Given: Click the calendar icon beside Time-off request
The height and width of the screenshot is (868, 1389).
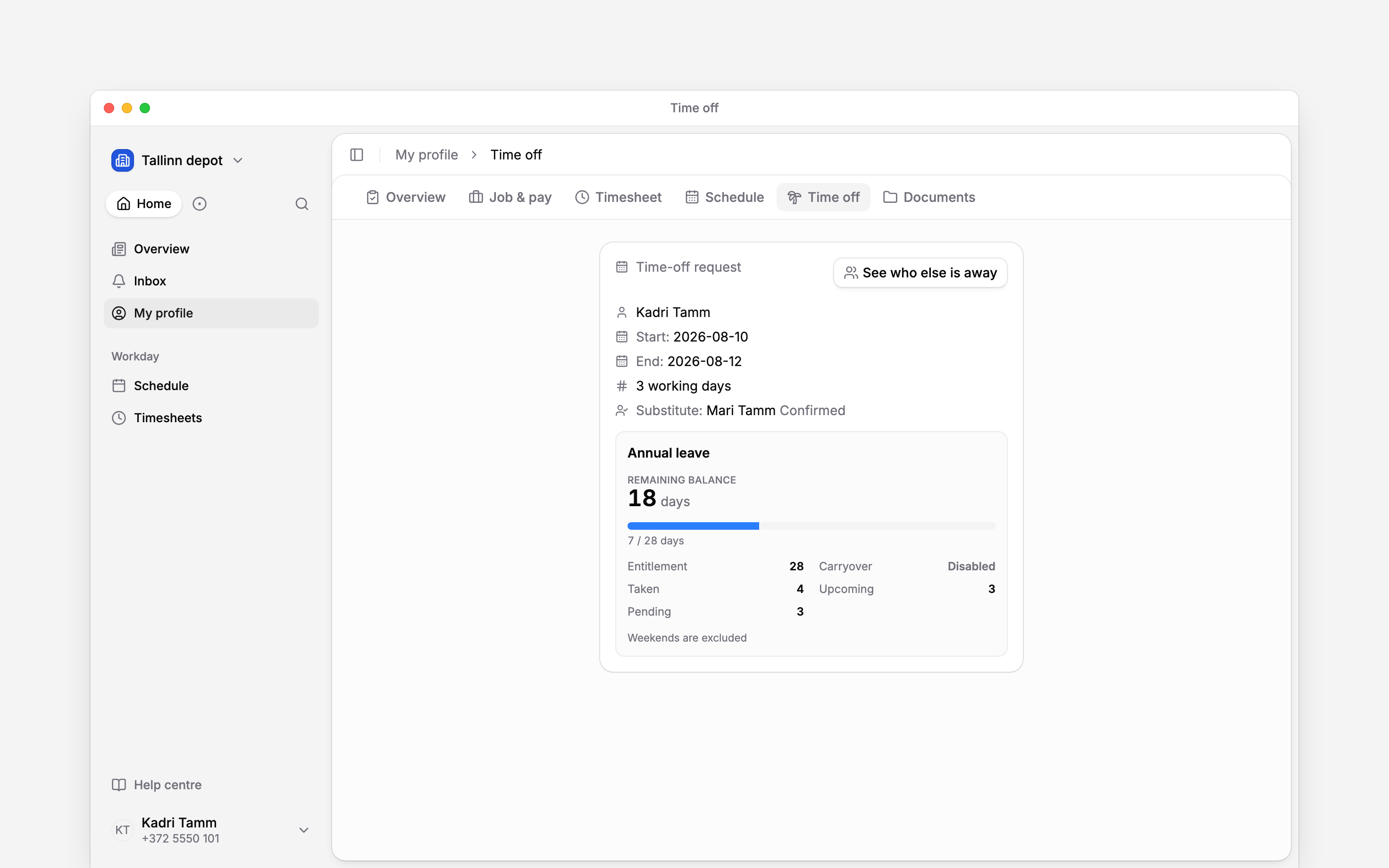Looking at the screenshot, I should [622, 267].
